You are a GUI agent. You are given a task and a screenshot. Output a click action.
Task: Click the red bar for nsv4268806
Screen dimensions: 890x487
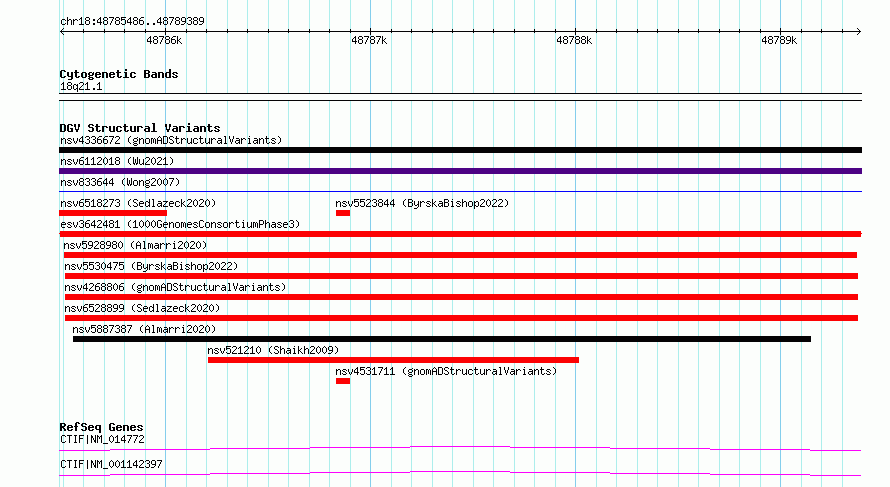[x=461, y=297]
